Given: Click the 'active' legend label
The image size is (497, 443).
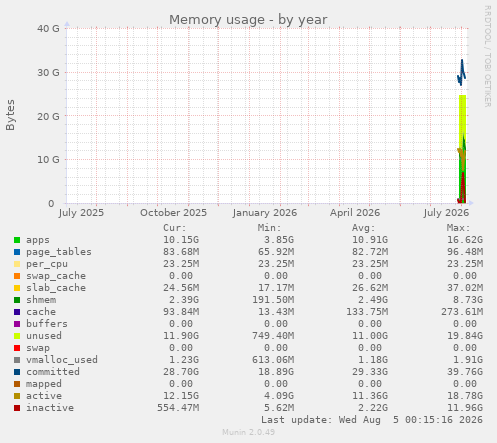Looking at the screenshot, I should (x=44, y=396).
